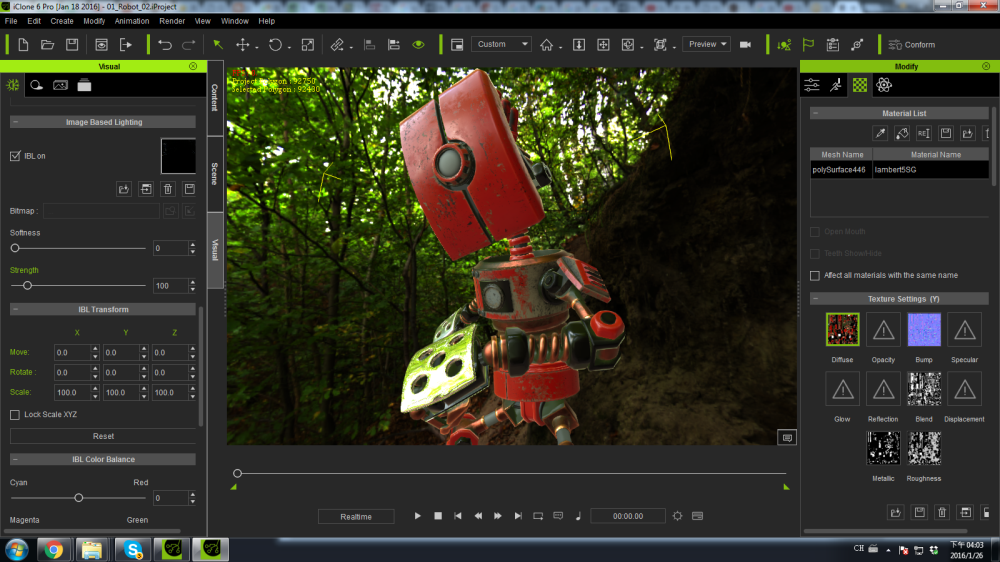Open the Render menu
This screenshot has height=562, width=1000.
click(x=174, y=21)
